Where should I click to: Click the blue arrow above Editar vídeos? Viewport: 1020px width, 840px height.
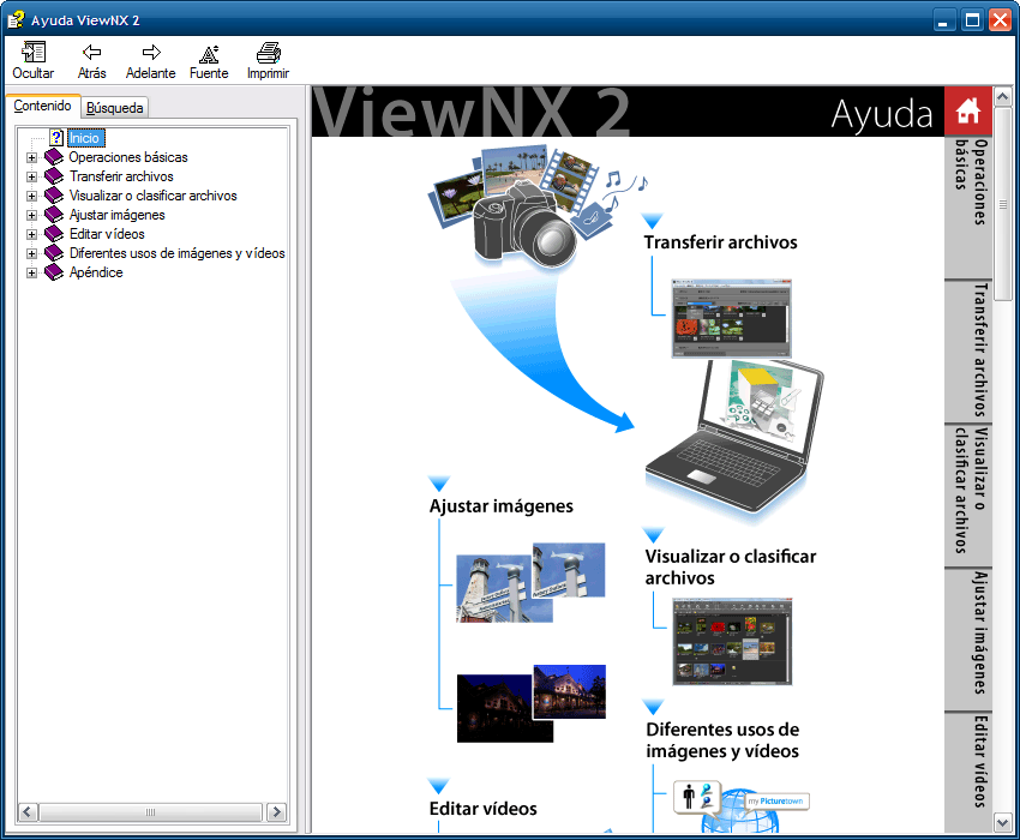point(439,785)
